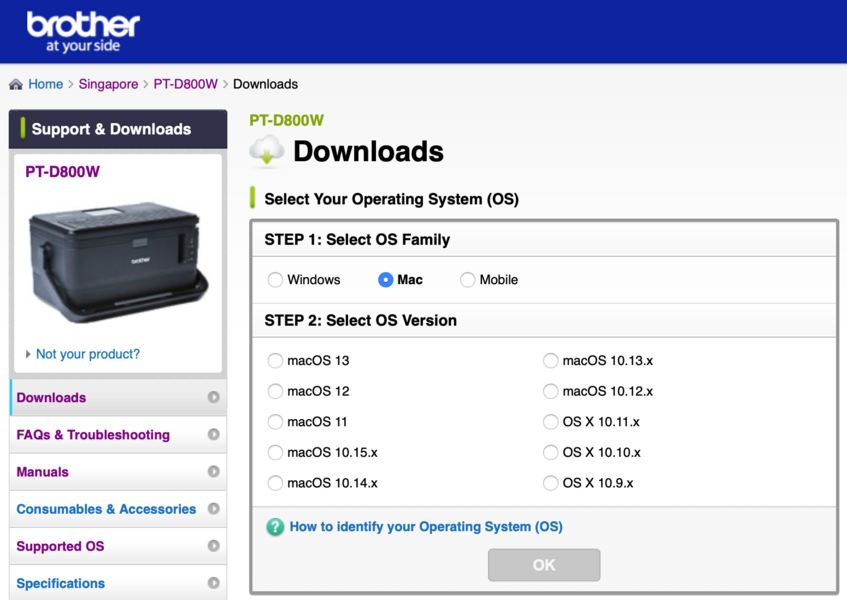
Task: Choose OS X 10.11.x version
Action: pyautogui.click(x=551, y=422)
